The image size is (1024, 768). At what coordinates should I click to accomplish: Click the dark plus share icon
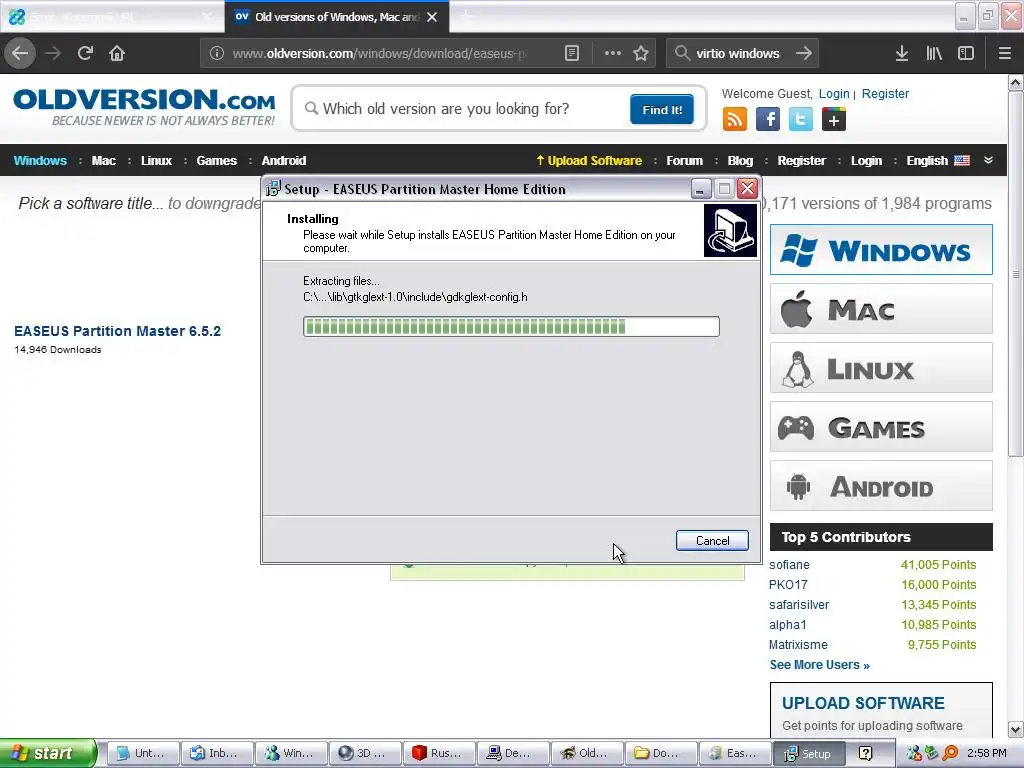click(834, 120)
